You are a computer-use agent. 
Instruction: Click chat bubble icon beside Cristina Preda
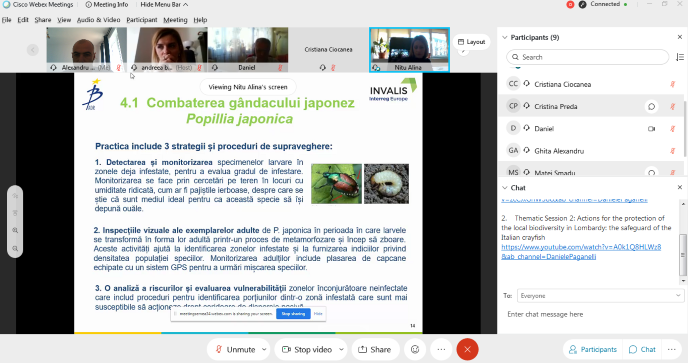click(x=652, y=106)
